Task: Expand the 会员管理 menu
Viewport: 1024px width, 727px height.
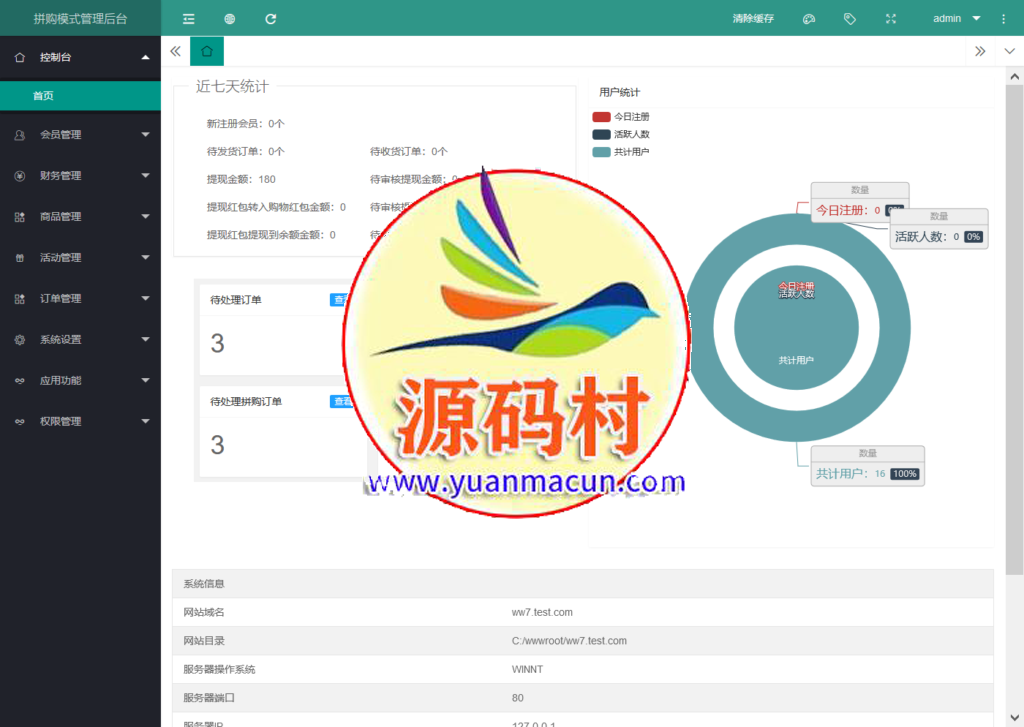Action: pos(80,135)
